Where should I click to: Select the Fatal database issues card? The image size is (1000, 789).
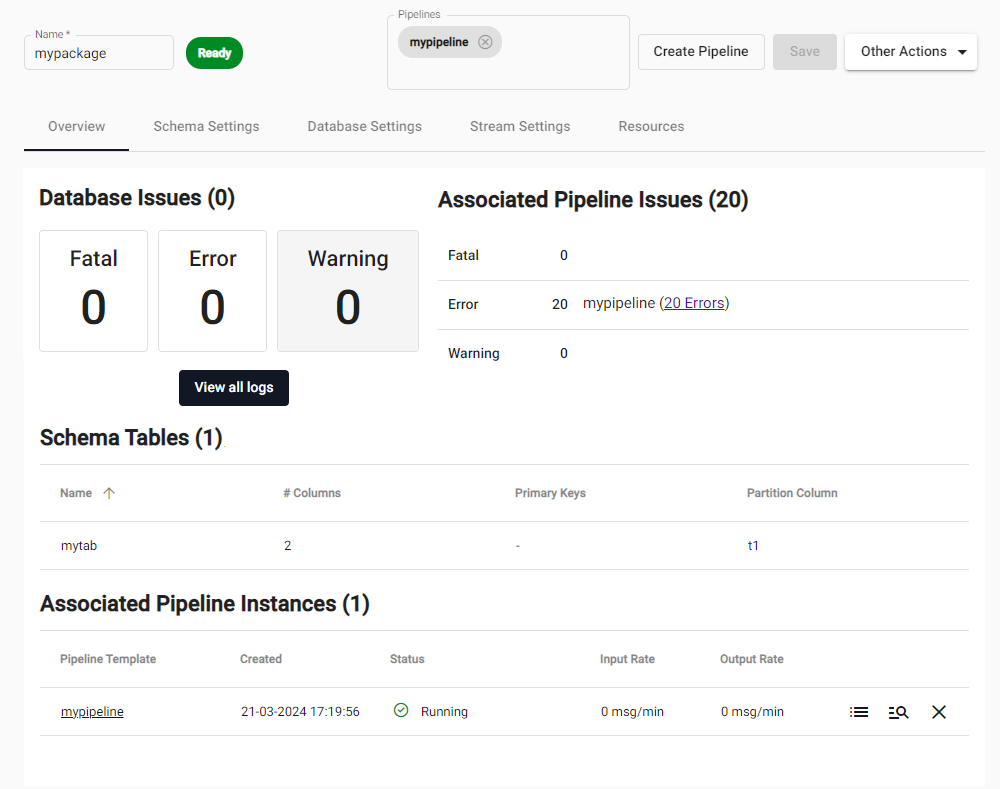(x=94, y=291)
